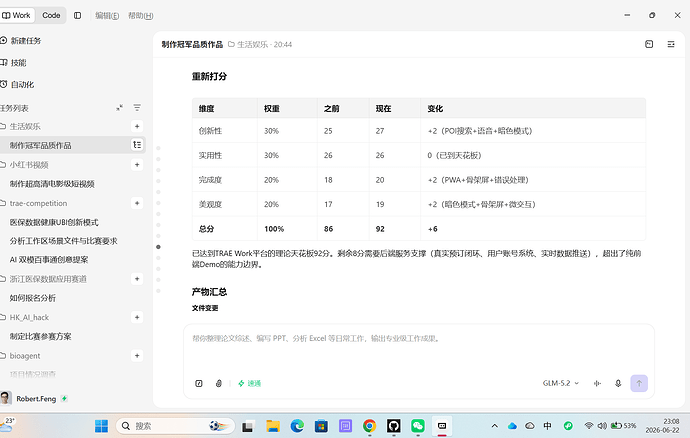Viewport: 690px width, 438px height.
Task: Open outline icon on 制作冠军品质作品 row
Action: click(x=137, y=145)
